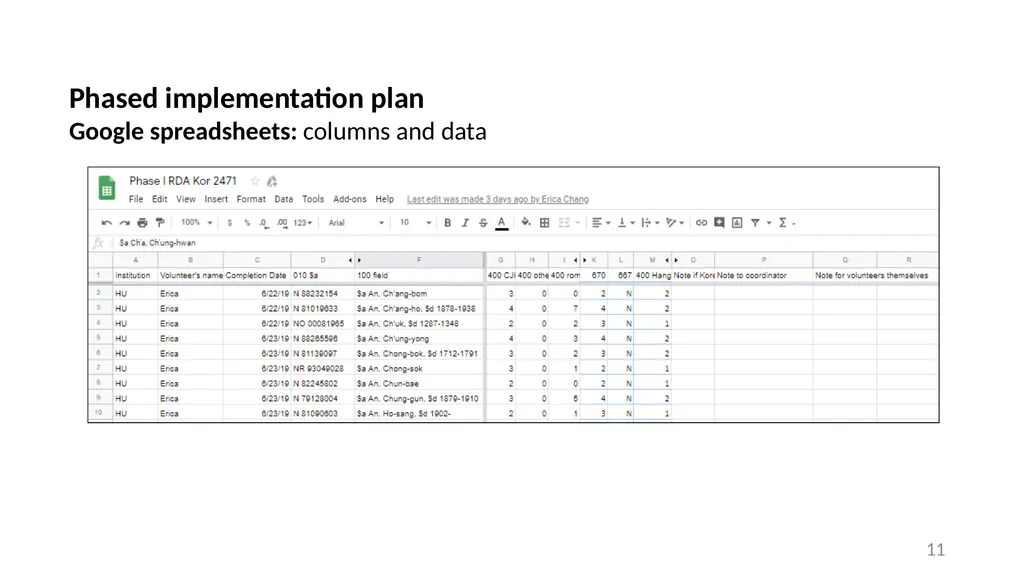Click the insert chart icon
The width and height of the screenshot is (1024, 575).
tap(737, 223)
